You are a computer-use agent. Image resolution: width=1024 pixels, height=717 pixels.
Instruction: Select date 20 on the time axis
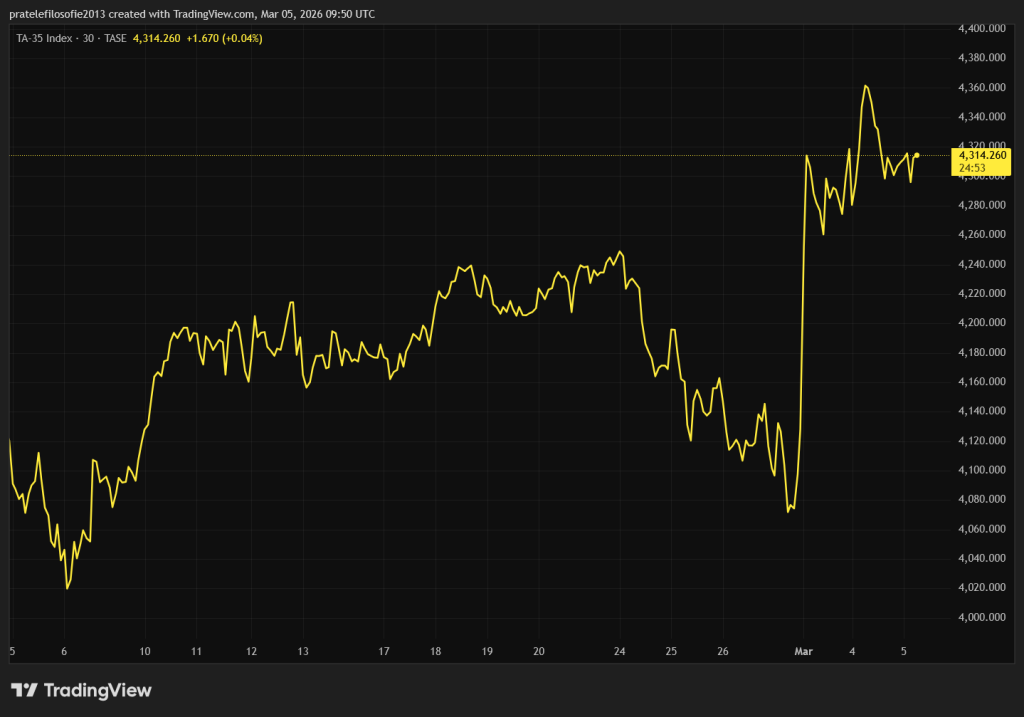click(x=539, y=651)
